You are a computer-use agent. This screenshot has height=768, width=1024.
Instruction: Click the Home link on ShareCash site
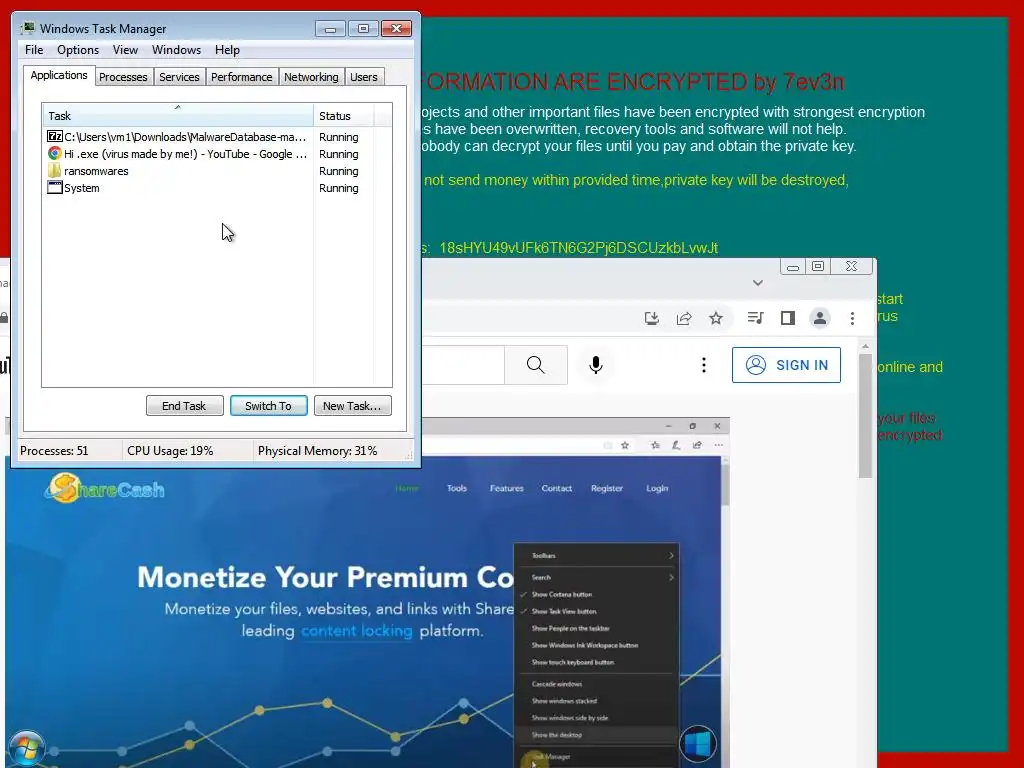coord(407,488)
